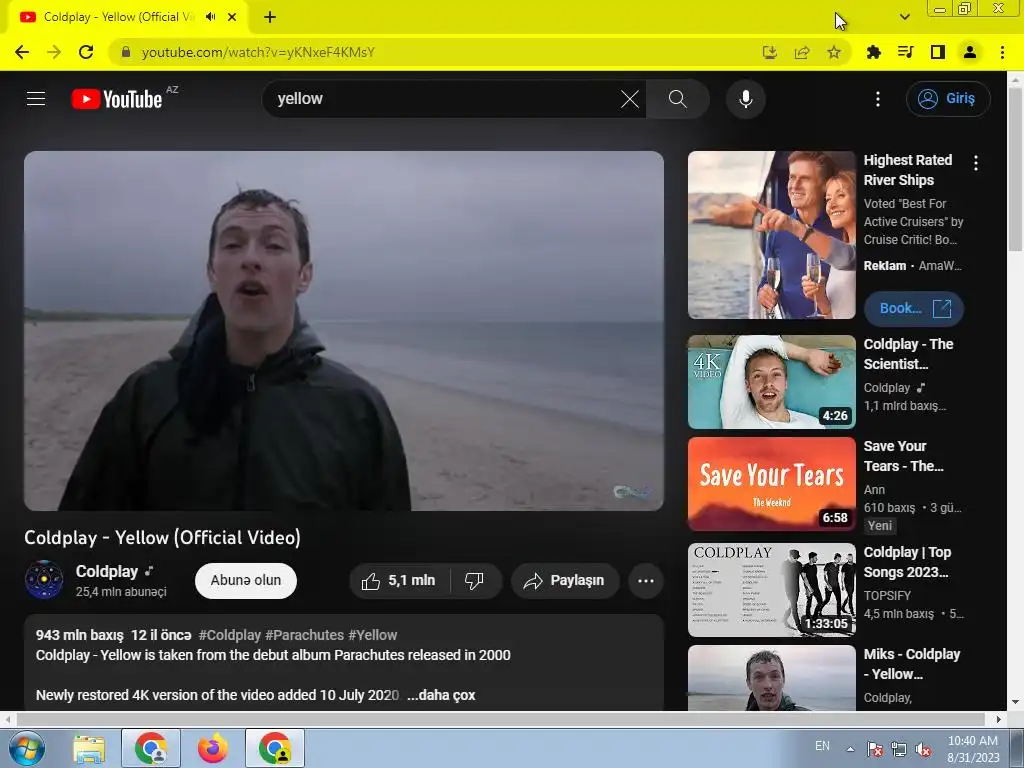Show hidden tray icons arrow

tap(850, 749)
